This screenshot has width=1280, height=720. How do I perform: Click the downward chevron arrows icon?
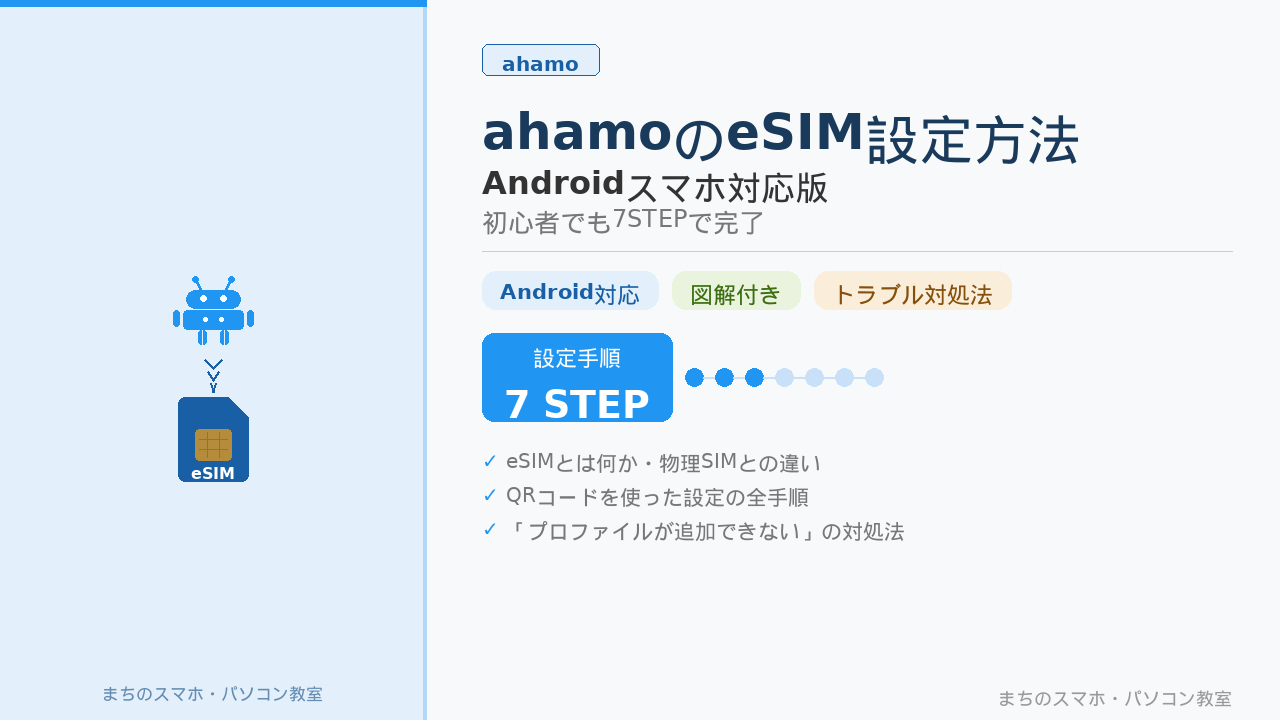coord(213,375)
